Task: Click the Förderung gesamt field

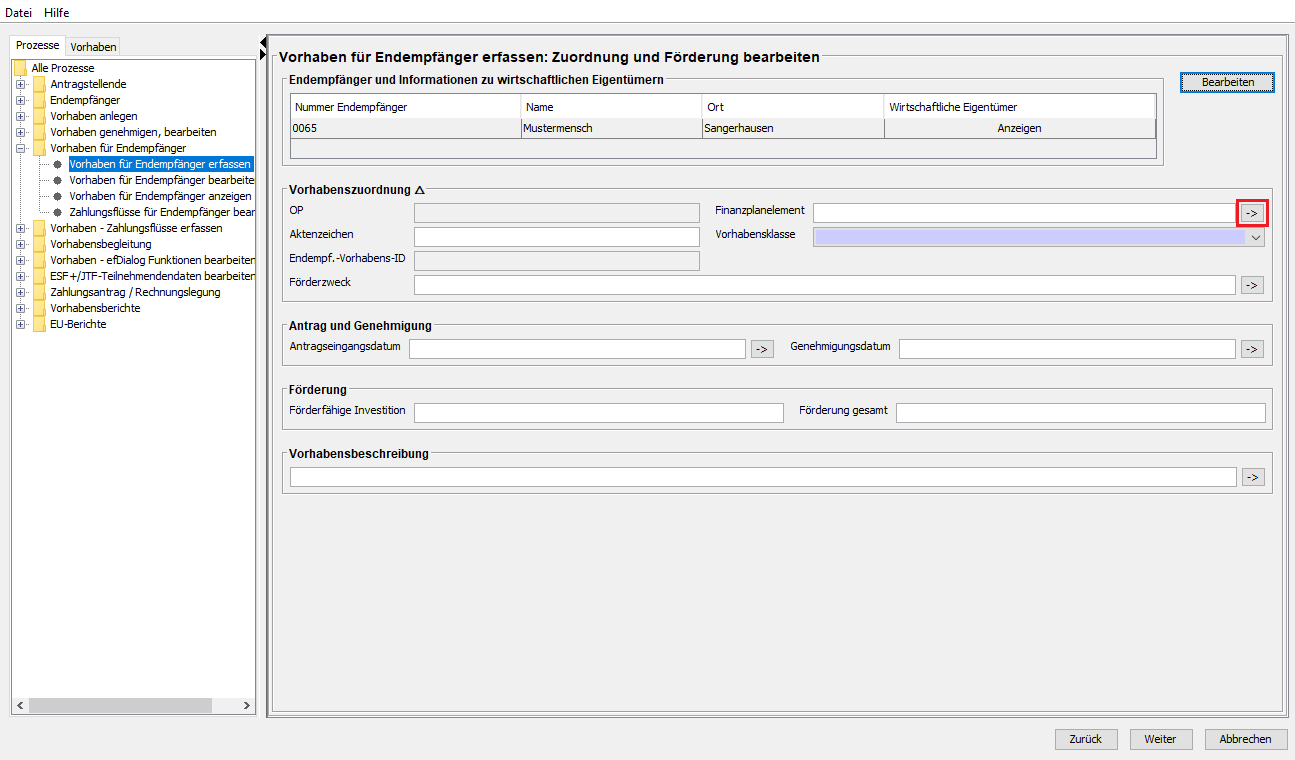Action: 1081,413
